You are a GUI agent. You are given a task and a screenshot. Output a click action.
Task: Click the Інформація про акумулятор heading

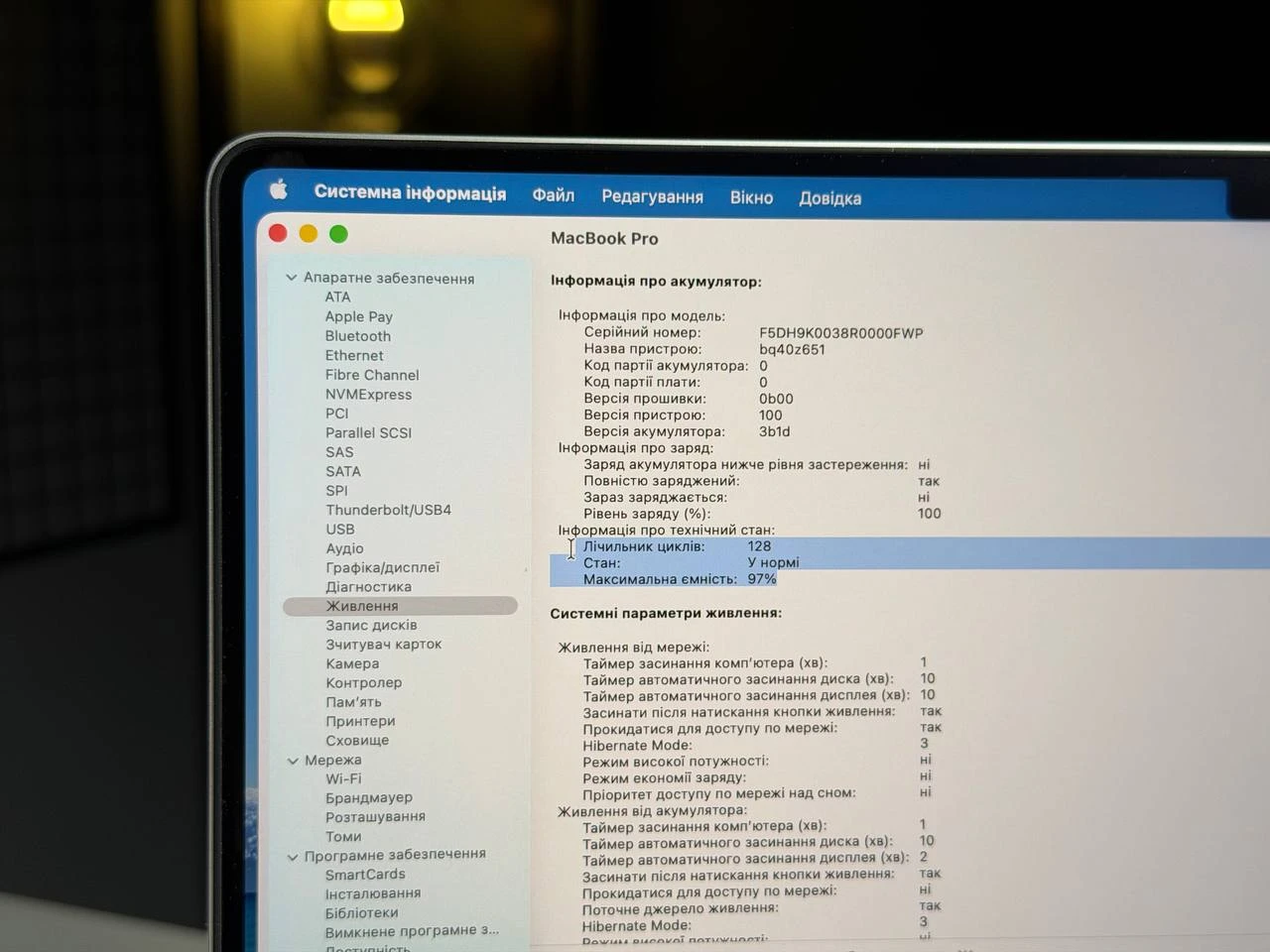pos(656,282)
